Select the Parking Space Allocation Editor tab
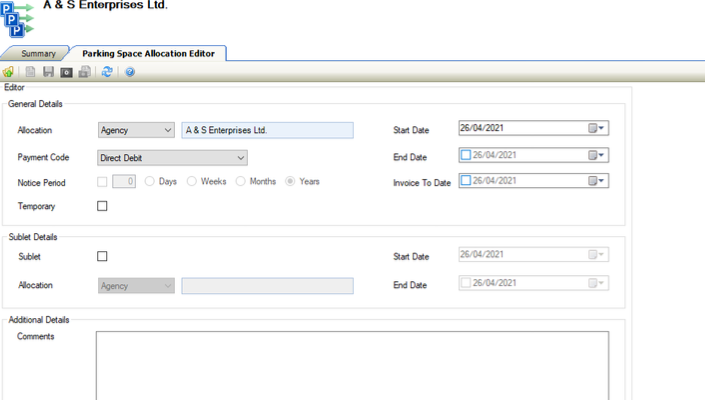This screenshot has width=705, height=400. (x=148, y=53)
